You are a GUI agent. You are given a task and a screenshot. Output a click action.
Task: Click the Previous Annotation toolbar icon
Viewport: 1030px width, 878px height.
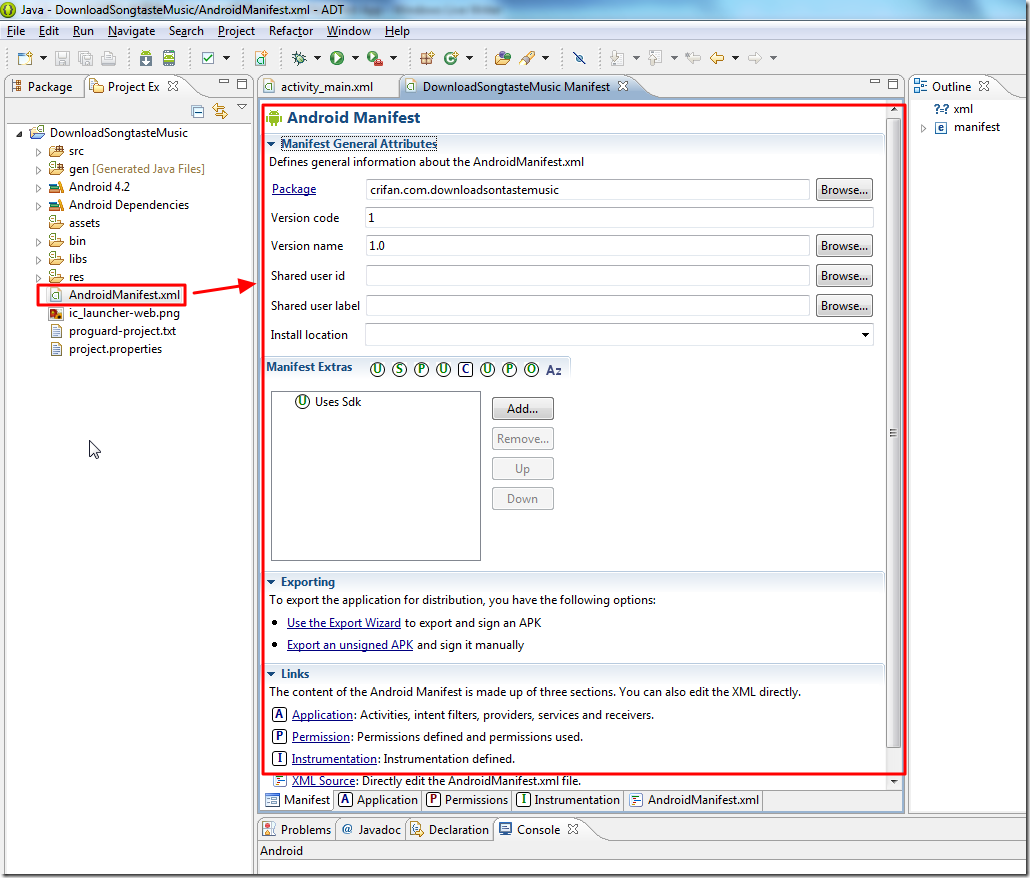click(x=655, y=58)
